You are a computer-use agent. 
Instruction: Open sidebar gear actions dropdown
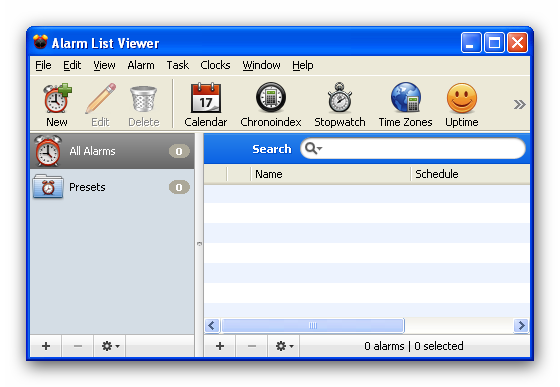click(110, 346)
